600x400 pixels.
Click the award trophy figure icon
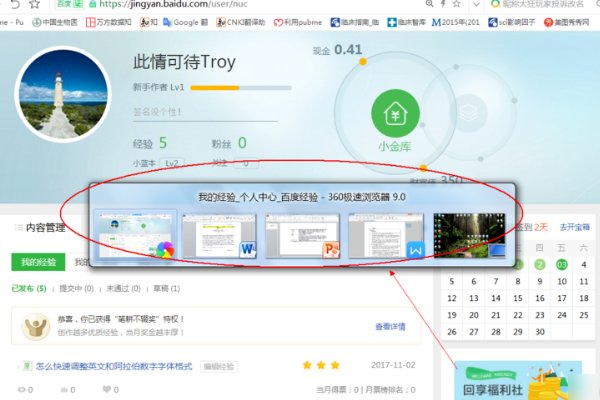(x=36, y=327)
